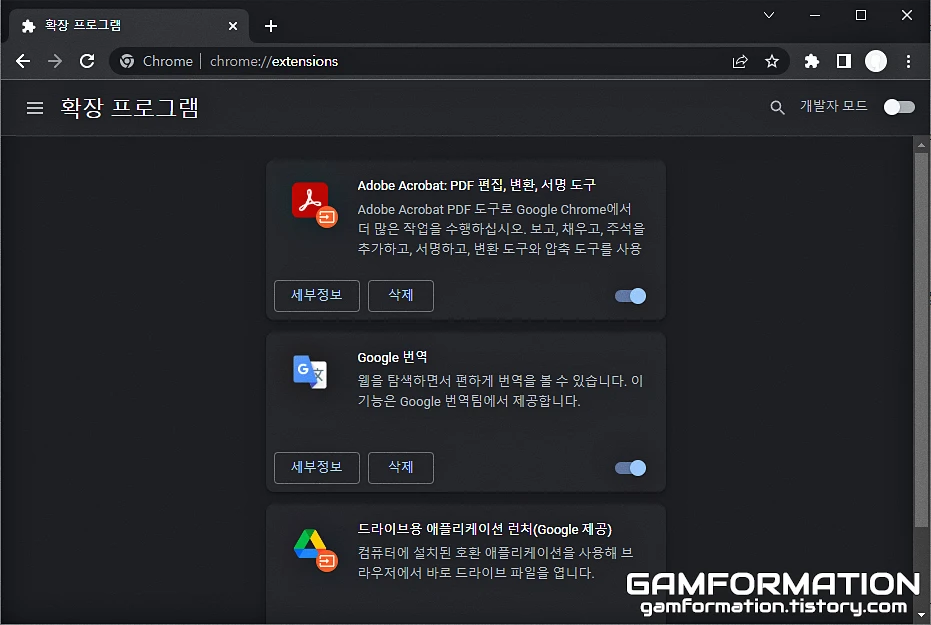Click the 확장 프로그램 page heading
931x625 pixels.
(x=129, y=108)
